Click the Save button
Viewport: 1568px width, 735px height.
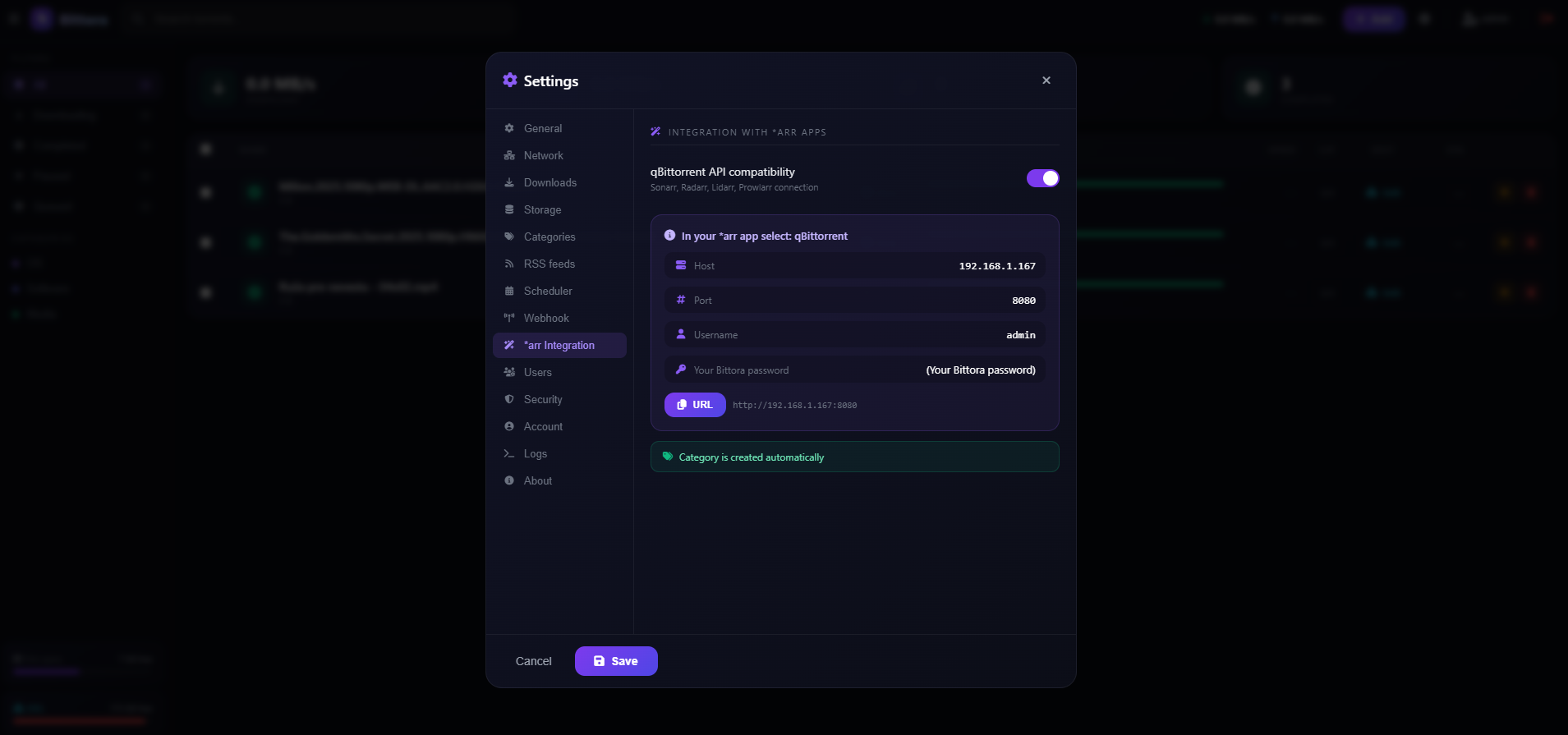click(616, 660)
